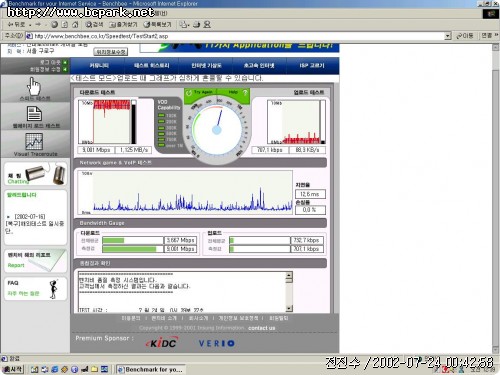Screen dimensions: 500x375
Task: Click the KIDC sponsor logo
Action: coord(162,343)
